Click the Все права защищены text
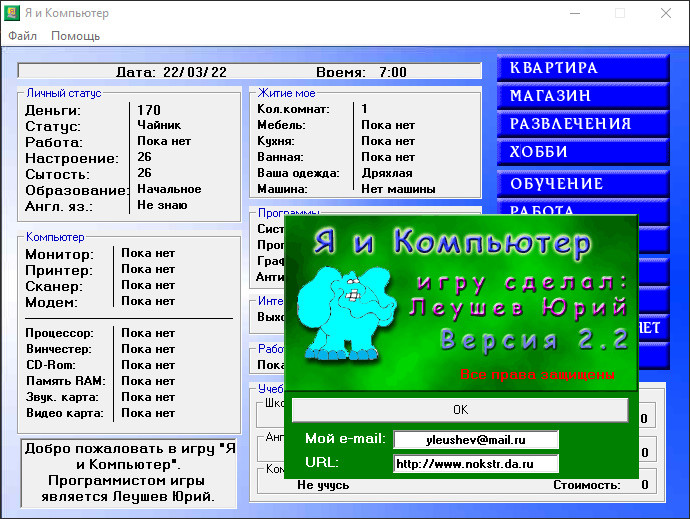 click(537, 375)
